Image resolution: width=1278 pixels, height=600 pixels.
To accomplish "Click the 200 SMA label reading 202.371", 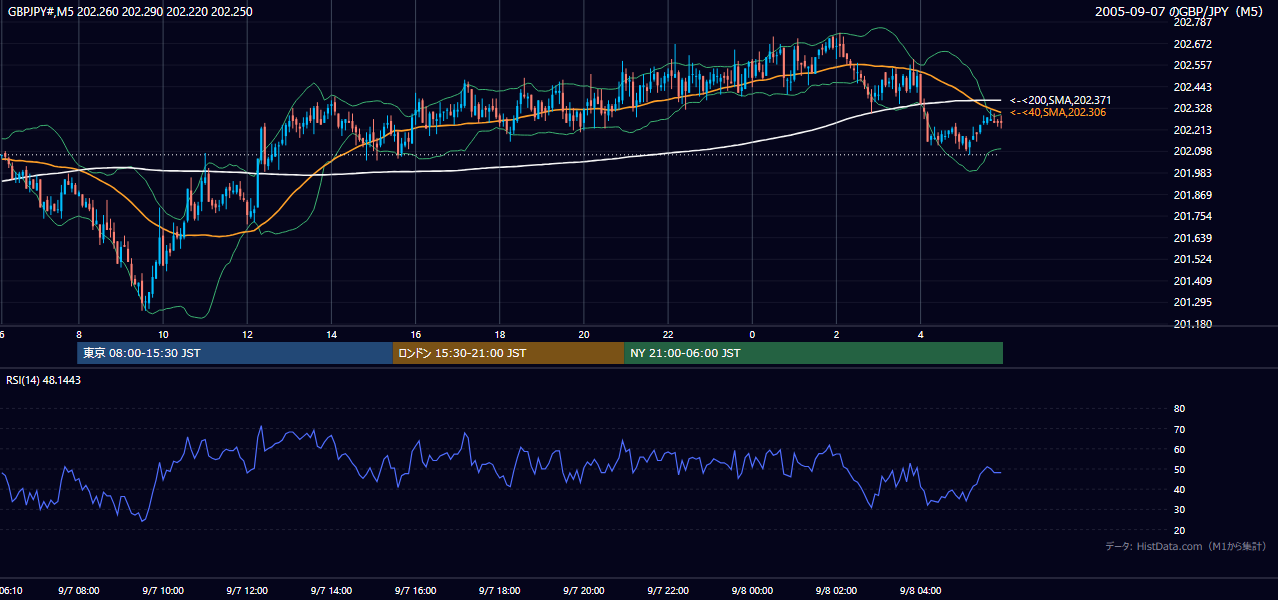I will [1060, 100].
